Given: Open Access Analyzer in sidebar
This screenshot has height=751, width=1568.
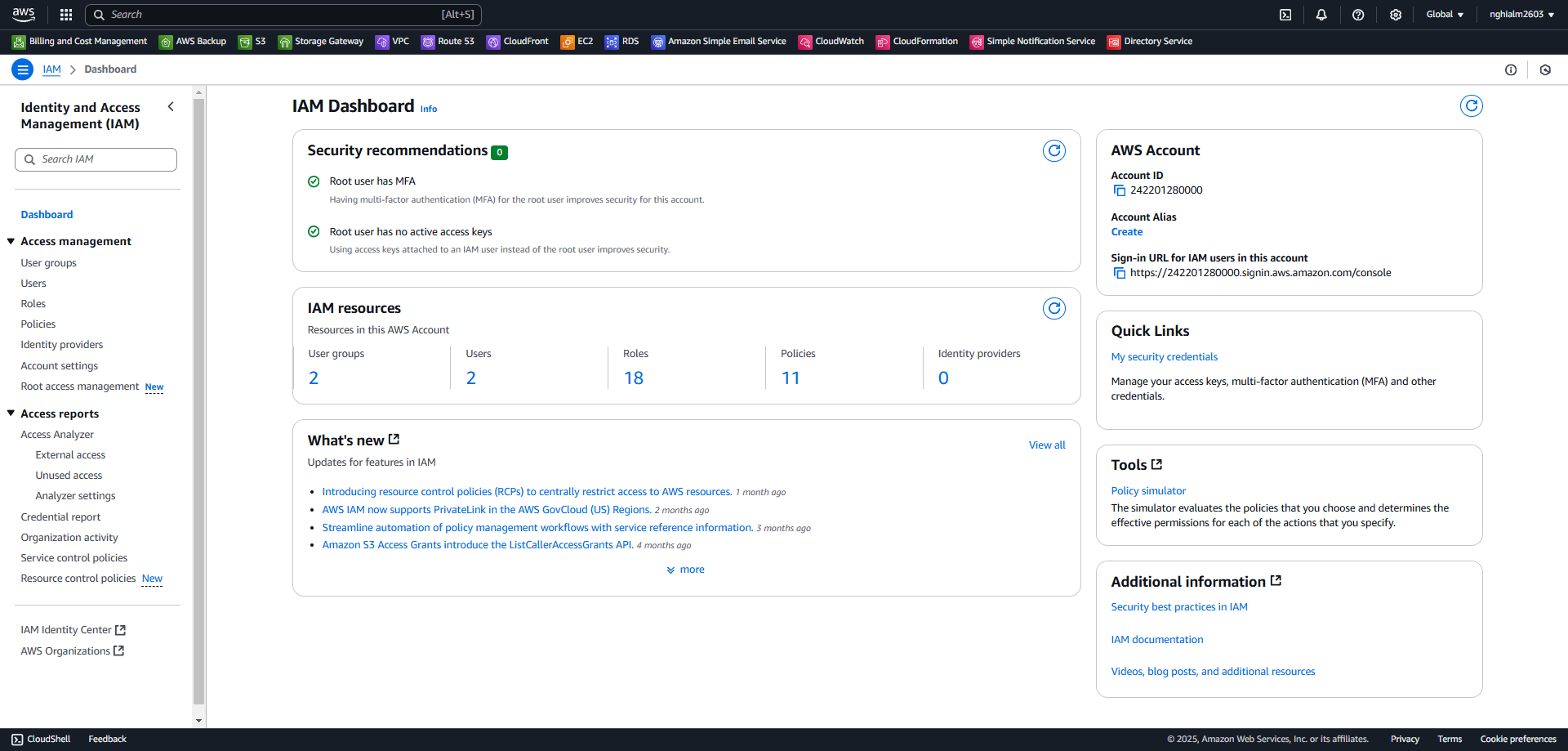Looking at the screenshot, I should point(57,435).
